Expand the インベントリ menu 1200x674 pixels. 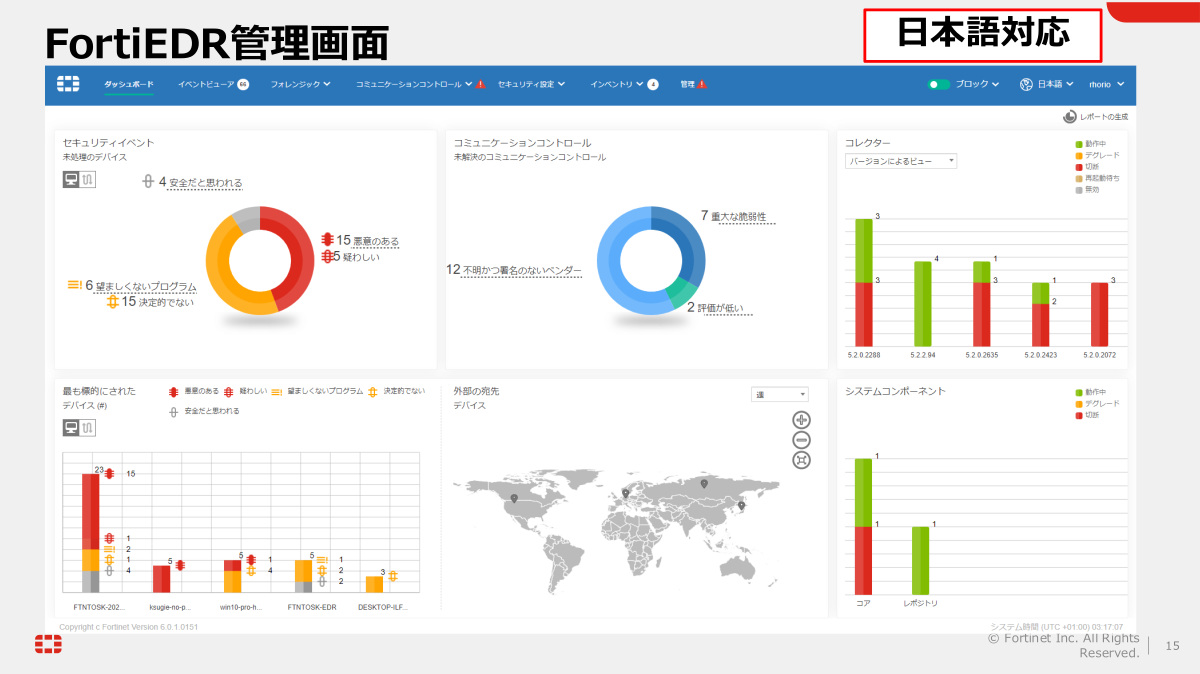(x=616, y=85)
